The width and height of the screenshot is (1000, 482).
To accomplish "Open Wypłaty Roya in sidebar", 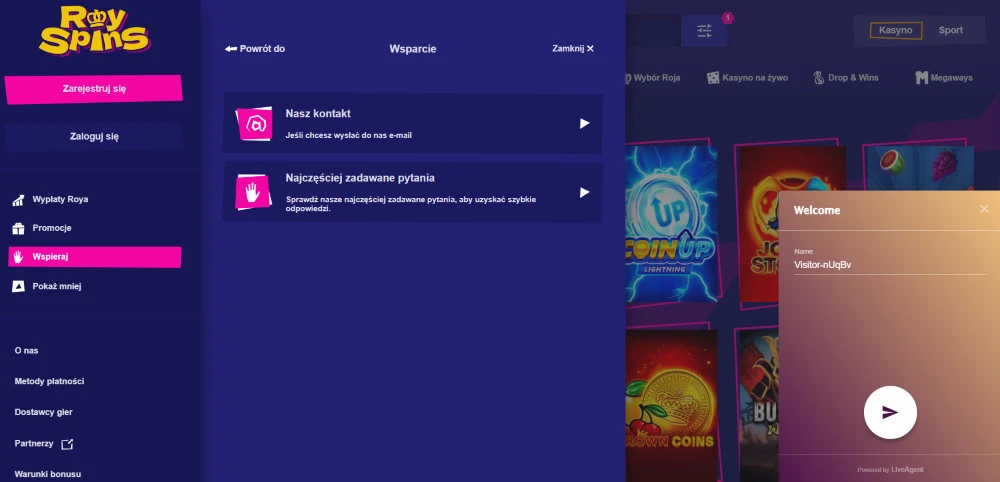I will 60,199.
